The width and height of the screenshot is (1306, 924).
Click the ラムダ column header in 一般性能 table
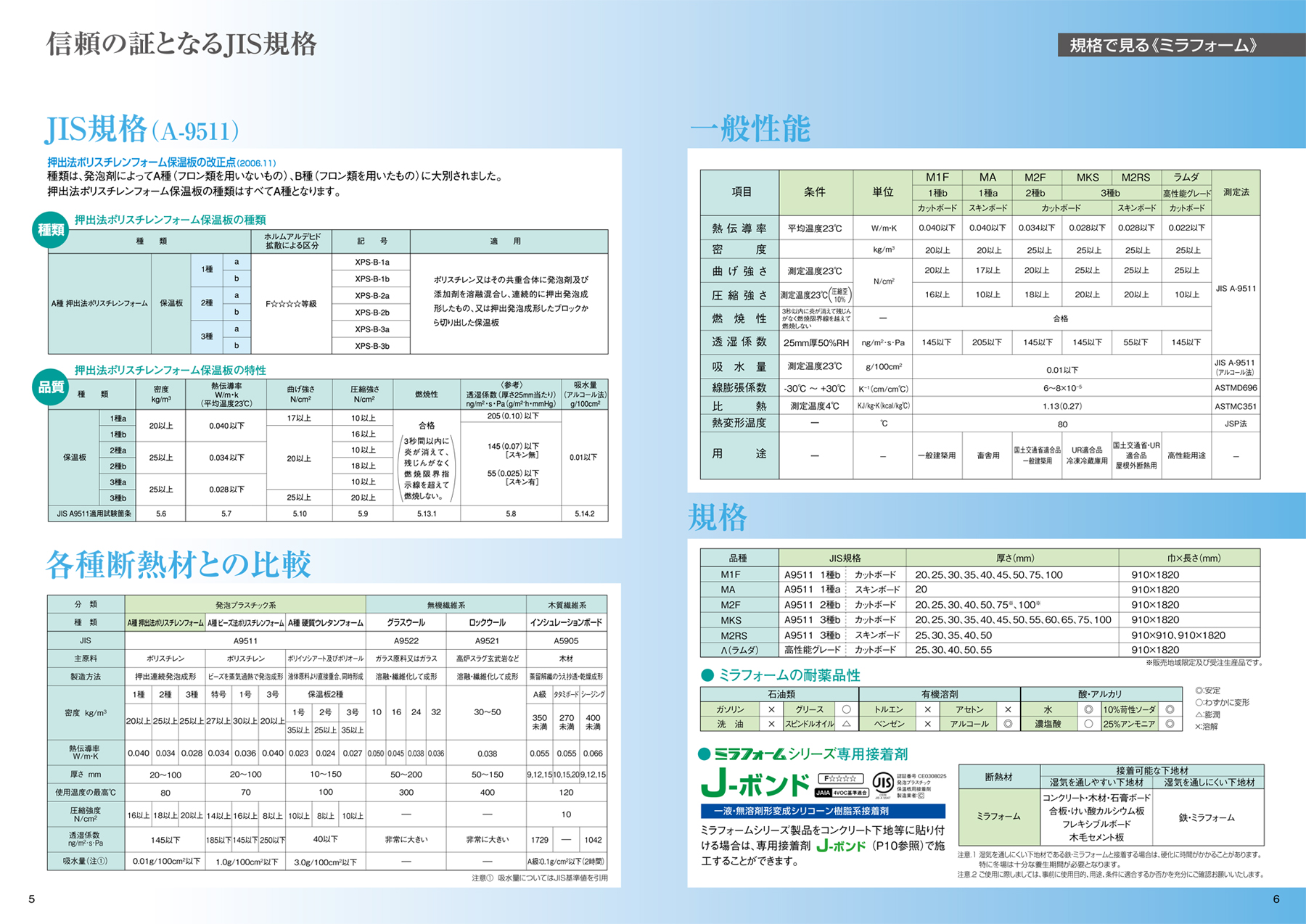[1186, 178]
